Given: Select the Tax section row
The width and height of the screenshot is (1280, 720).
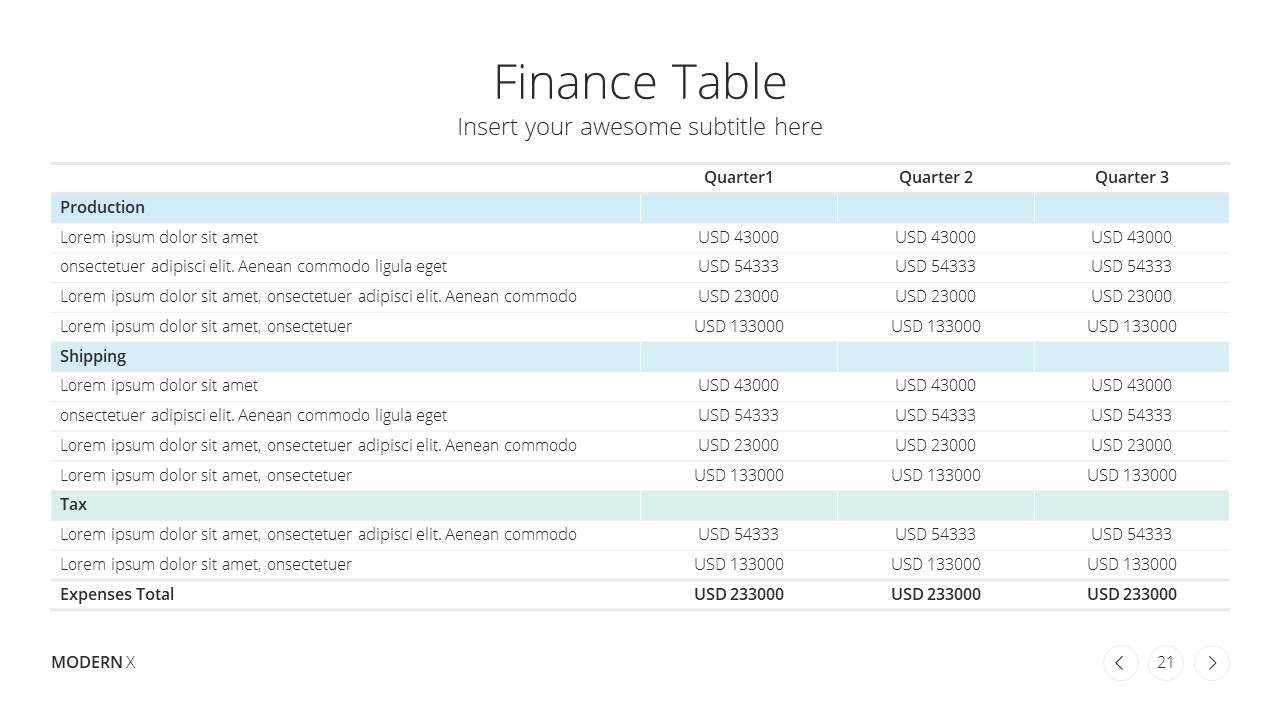Looking at the screenshot, I should pyautogui.click(x=640, y=505).
